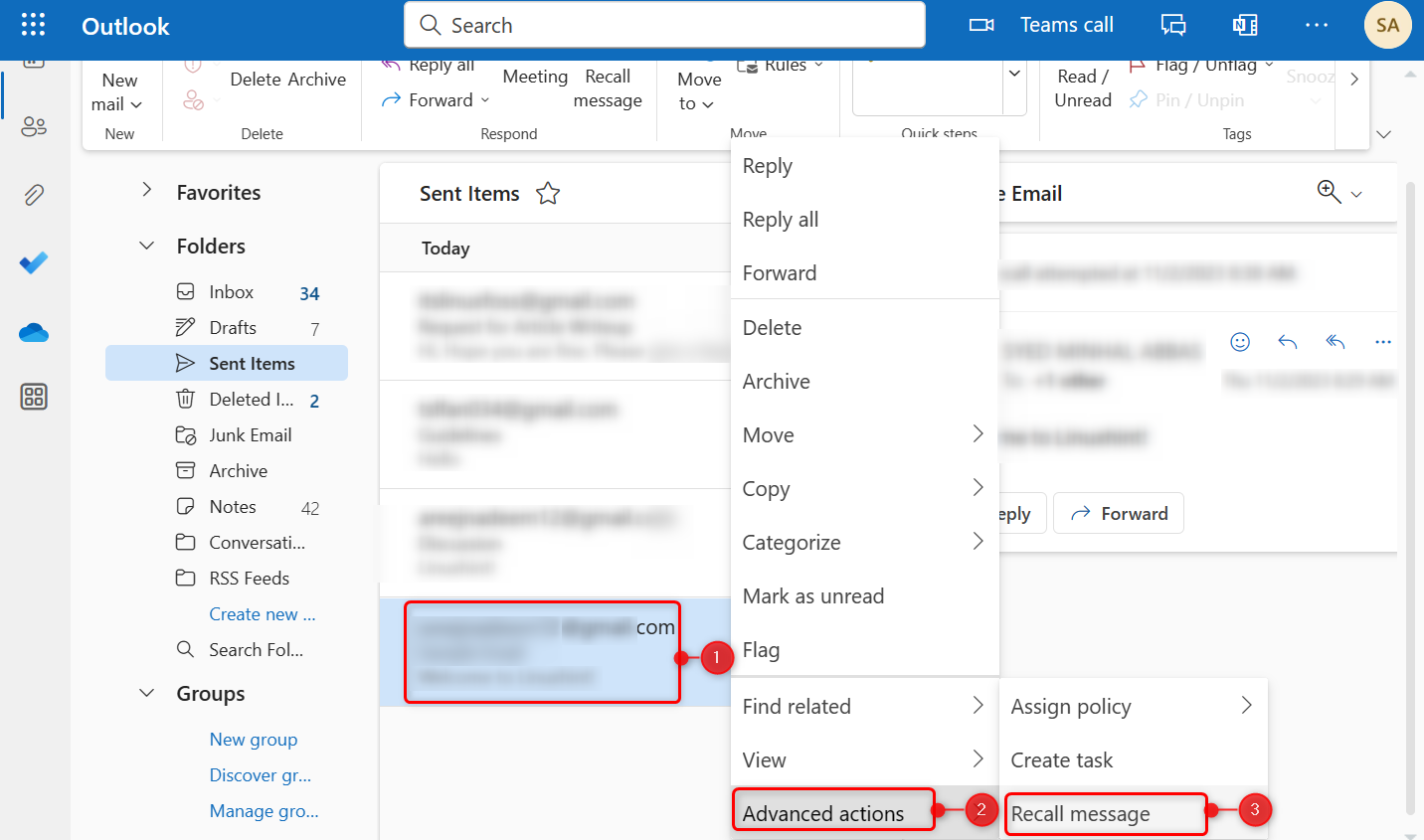1424x840 pixels.
Task: Select Flag in the context menu
Action: click(x=864, y=649)
